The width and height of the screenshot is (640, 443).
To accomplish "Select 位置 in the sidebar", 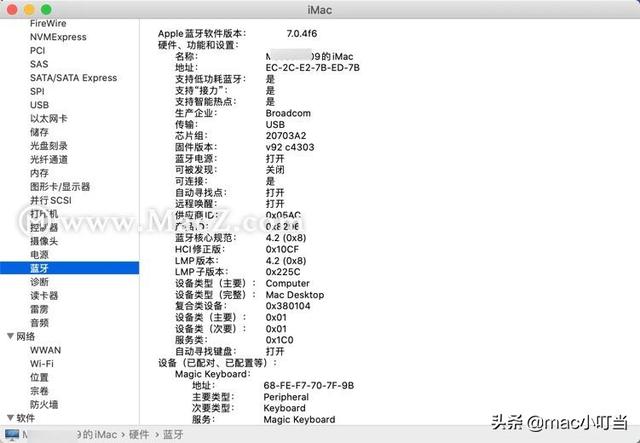I will (39, 377).
